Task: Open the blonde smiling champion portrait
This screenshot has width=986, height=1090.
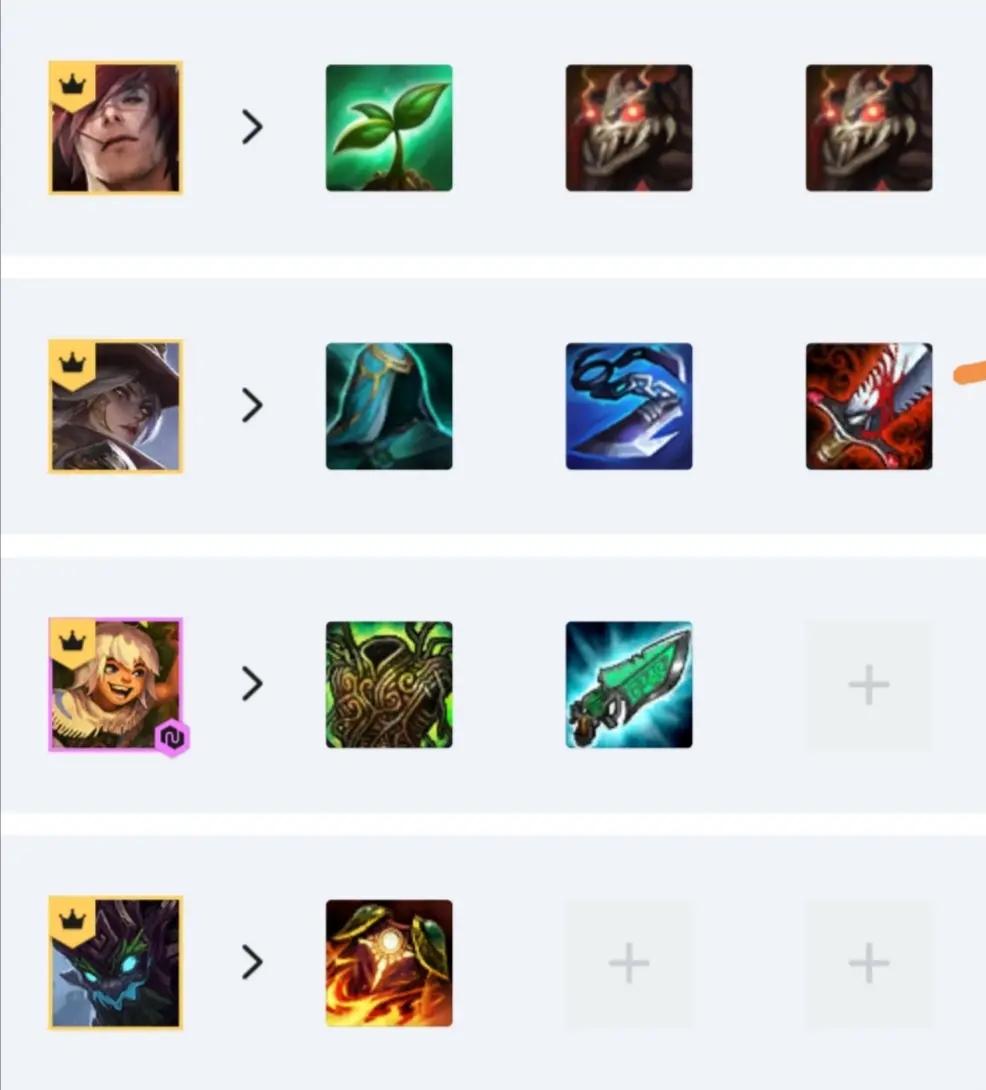Action: [x=115, y=685]
